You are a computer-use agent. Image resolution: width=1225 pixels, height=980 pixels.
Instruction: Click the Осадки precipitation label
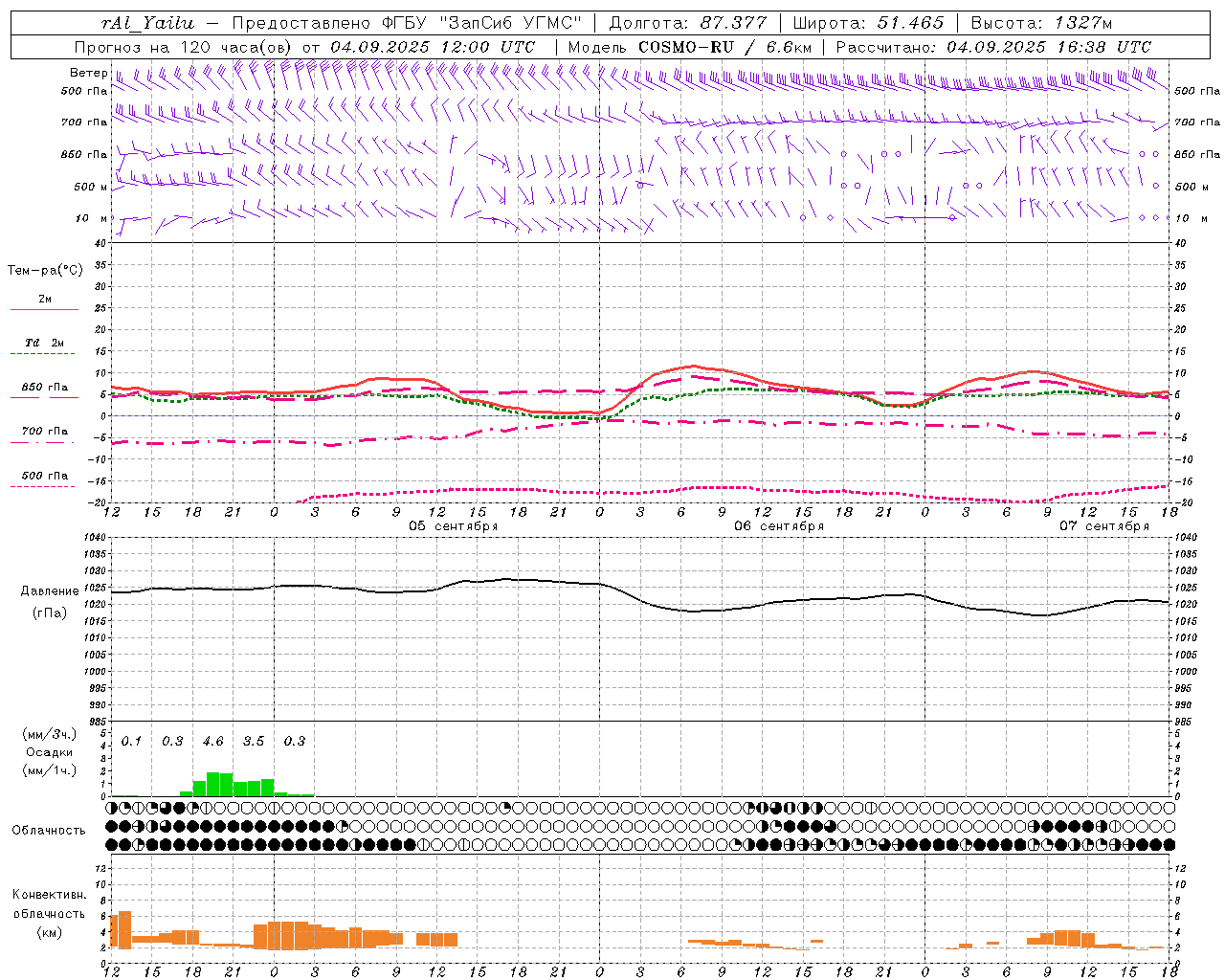(50, 752)
